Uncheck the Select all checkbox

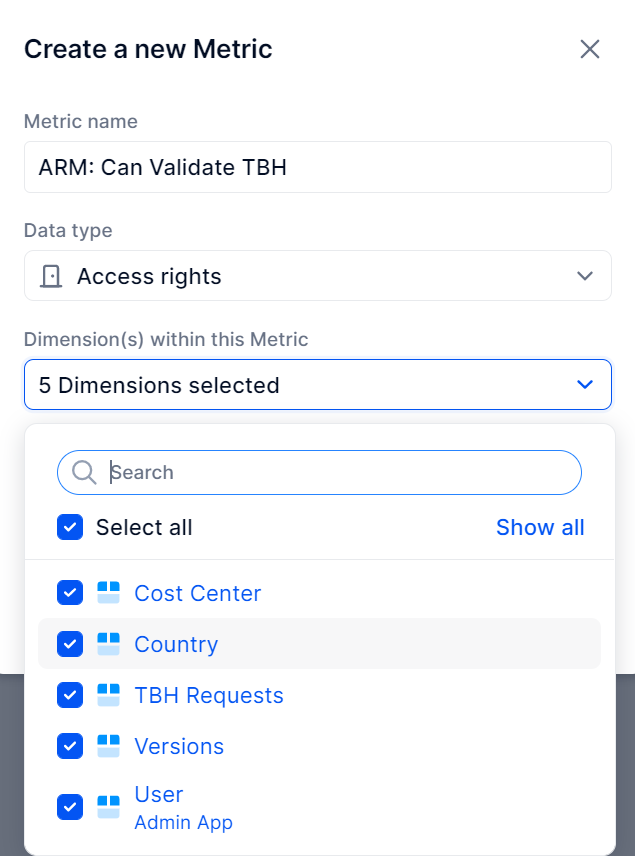click(70, 527)
